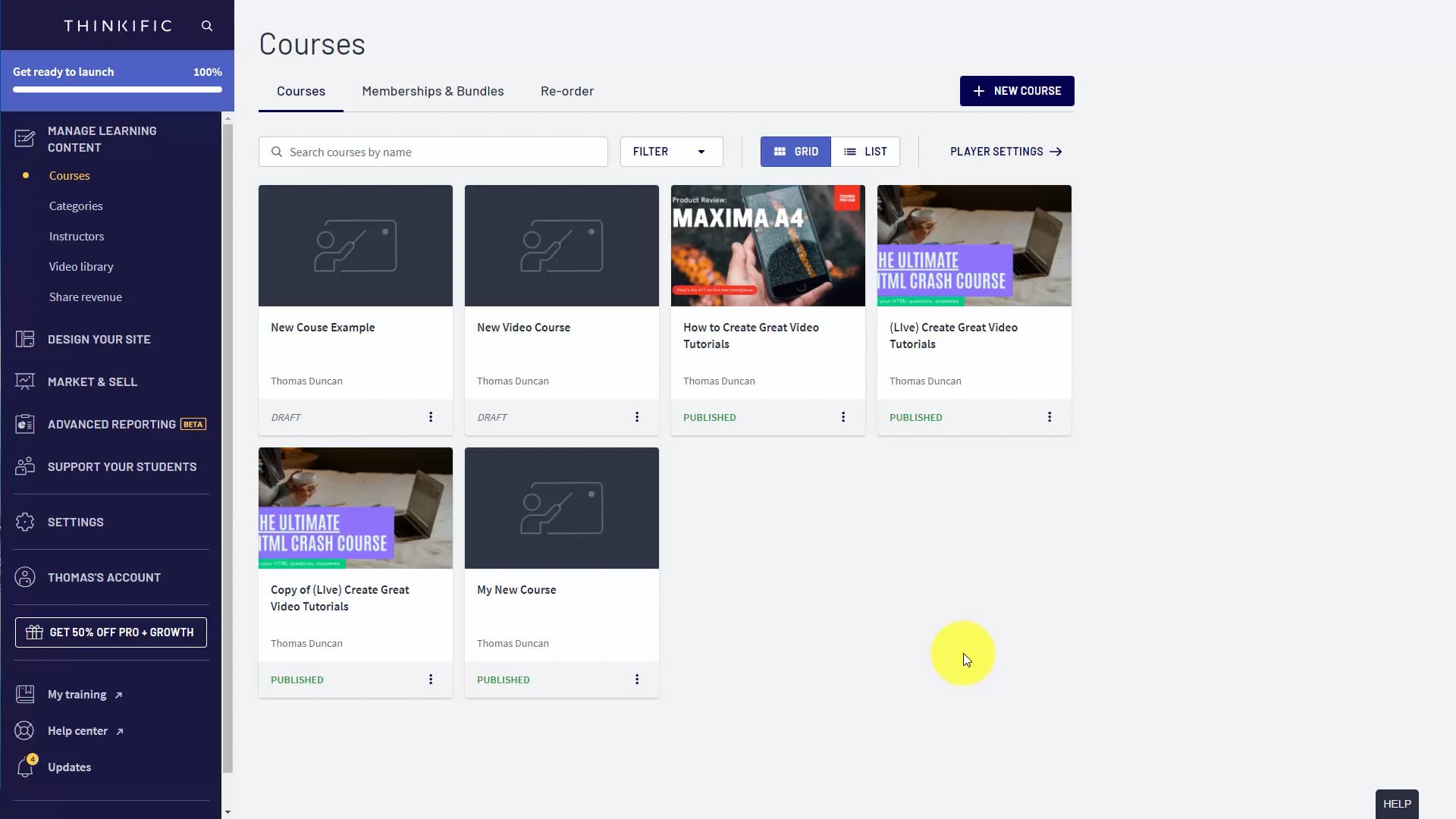Click the Market & Sell chart icon
This screenshot has width=1456, height=819.
pos(25,381)
